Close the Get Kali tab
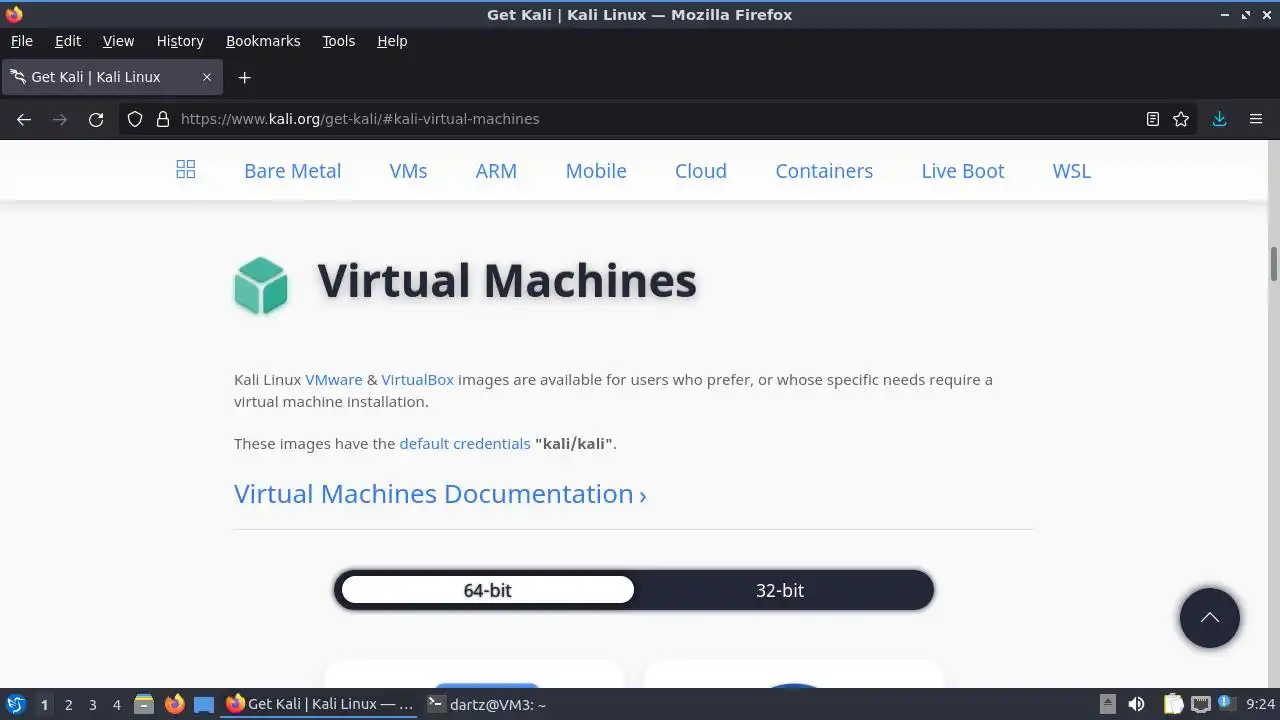1280x720 pixels. coord(207,77)
